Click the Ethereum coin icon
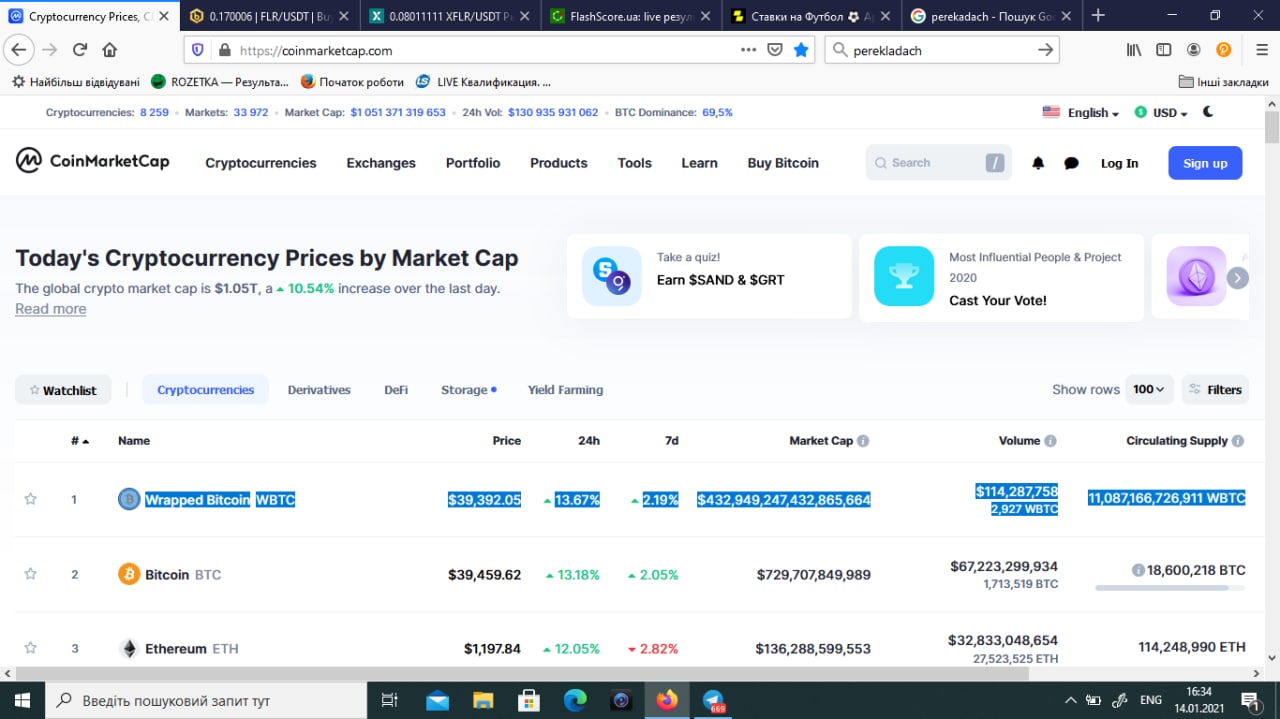 pos(129,648)
